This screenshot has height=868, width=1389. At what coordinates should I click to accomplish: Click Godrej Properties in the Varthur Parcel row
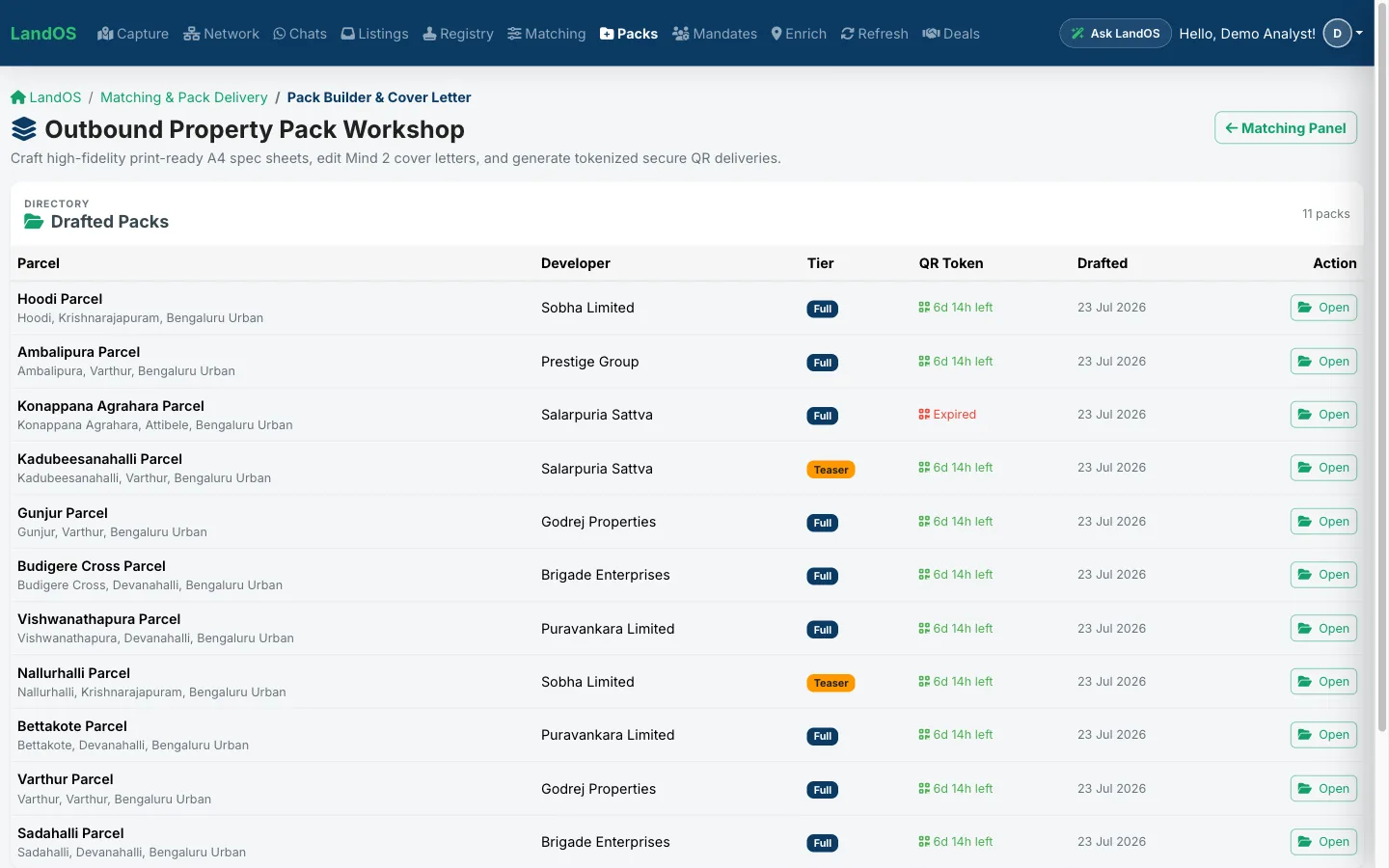[598, 789]
